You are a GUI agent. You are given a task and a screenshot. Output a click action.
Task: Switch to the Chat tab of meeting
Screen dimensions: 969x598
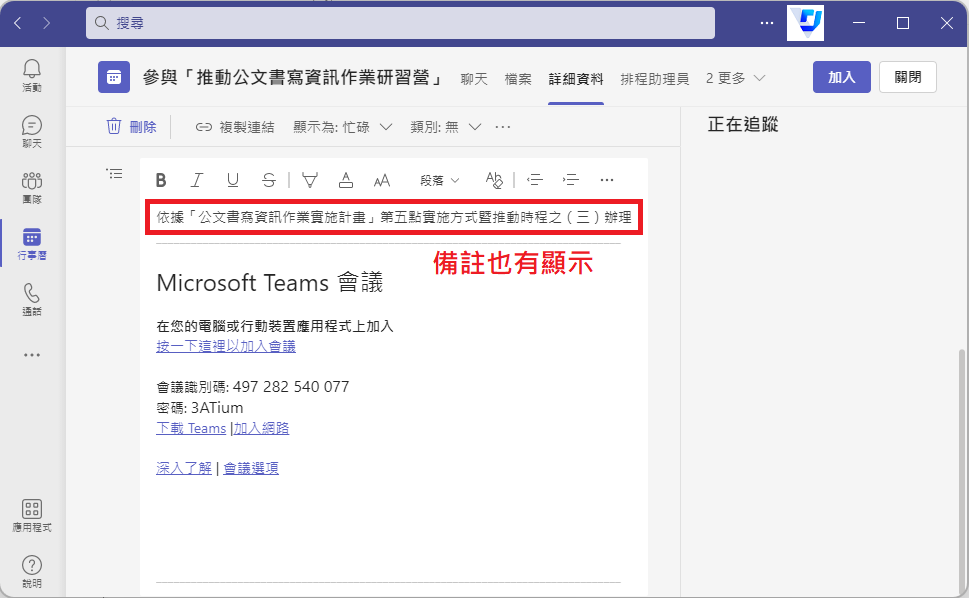pos(473,78)
